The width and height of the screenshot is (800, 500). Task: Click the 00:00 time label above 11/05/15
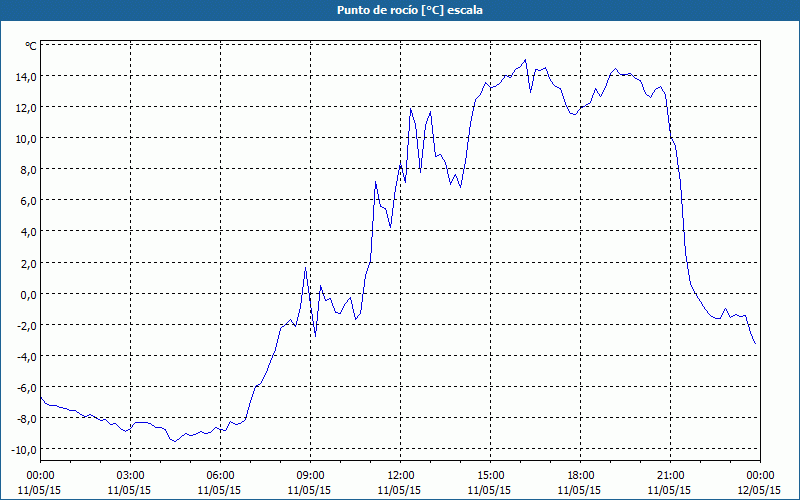40,476
